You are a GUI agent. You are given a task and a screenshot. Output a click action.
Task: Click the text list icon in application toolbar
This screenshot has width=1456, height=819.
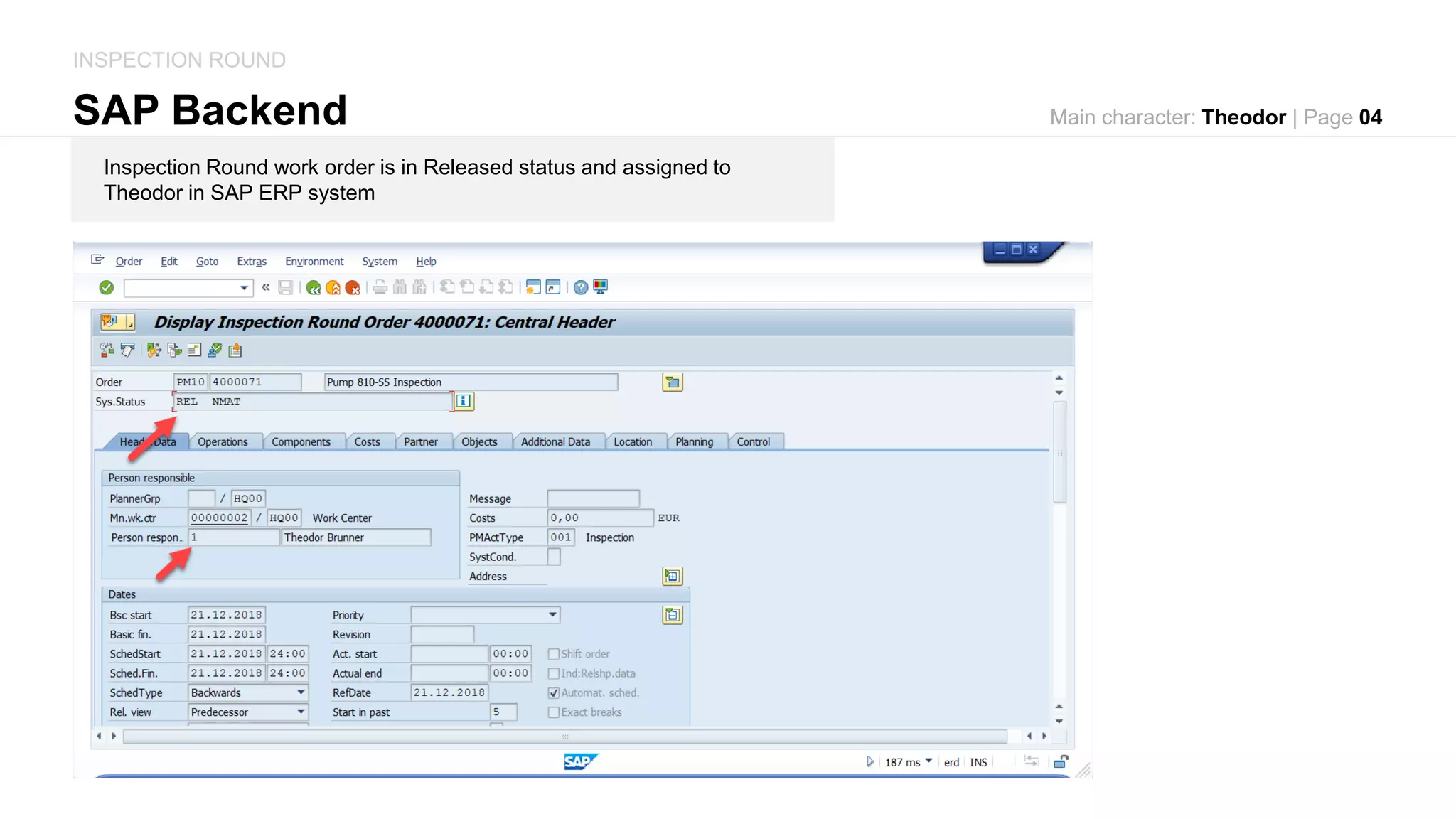click(x=194, y=350)
